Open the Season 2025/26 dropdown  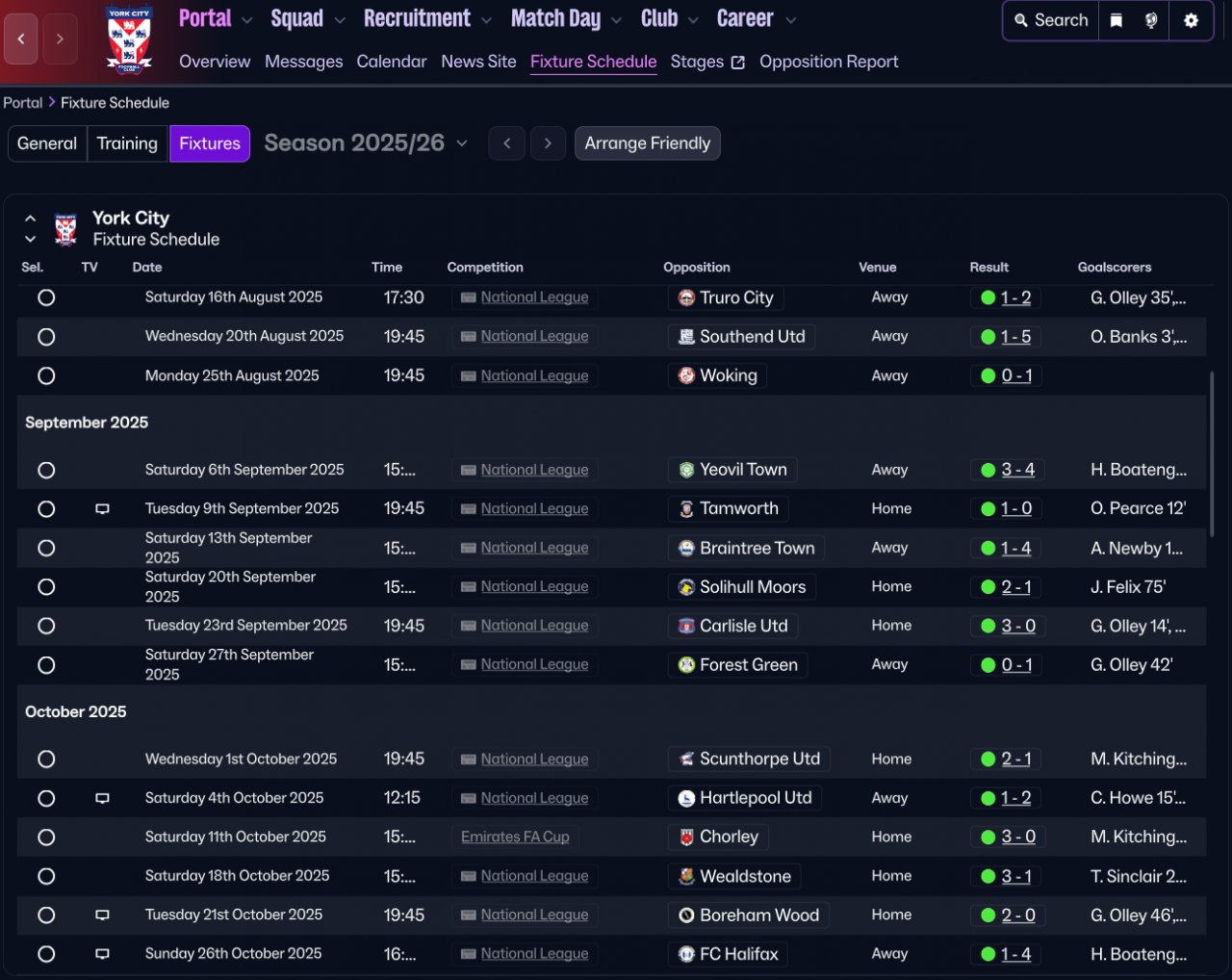[x=366, y=143]
